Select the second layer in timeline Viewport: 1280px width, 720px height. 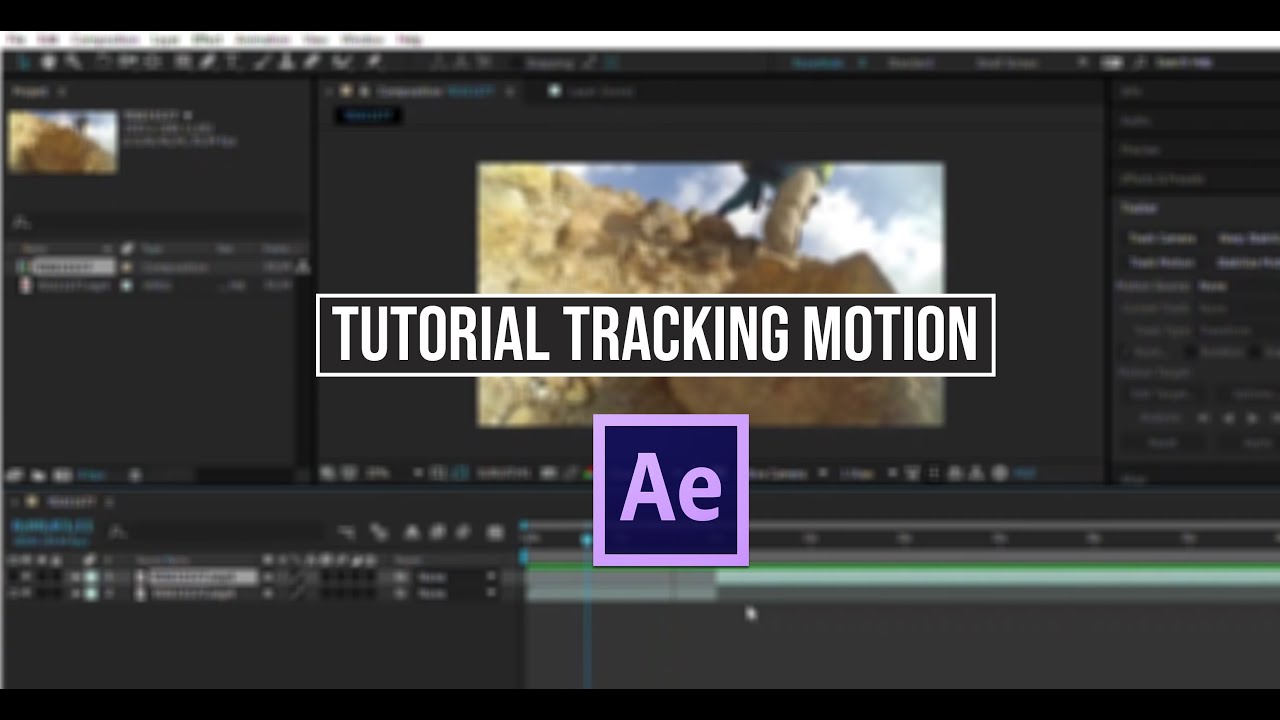pos(195,594)
